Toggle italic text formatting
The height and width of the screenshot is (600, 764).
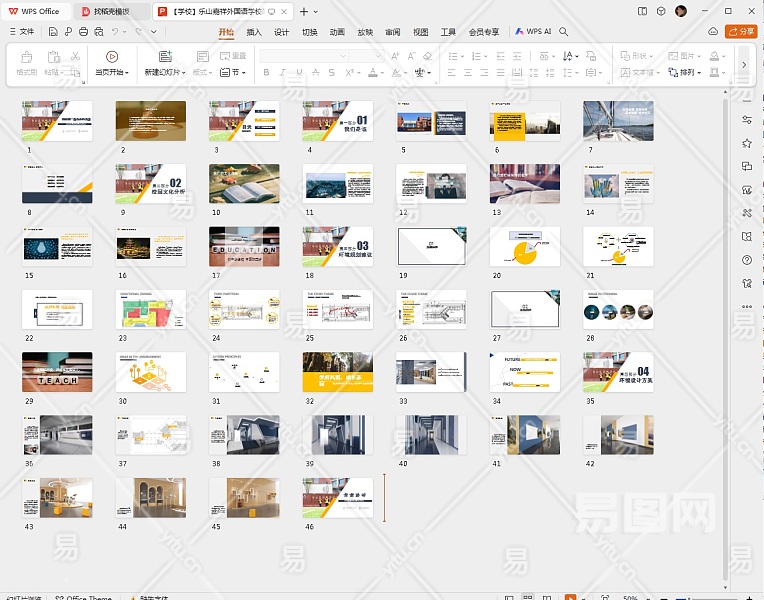(283, 72)
